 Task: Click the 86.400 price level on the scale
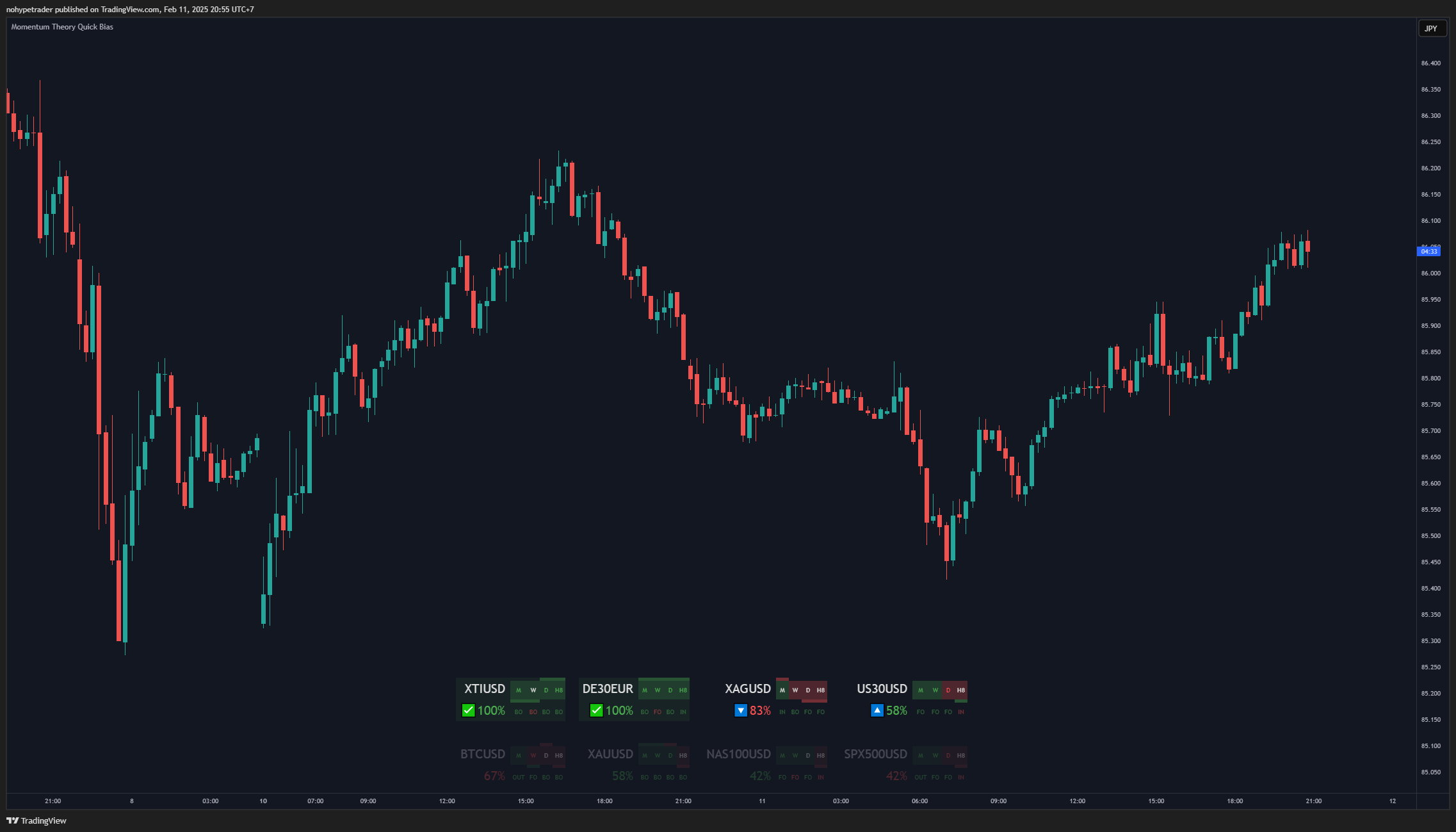(x=1430, y=63)
